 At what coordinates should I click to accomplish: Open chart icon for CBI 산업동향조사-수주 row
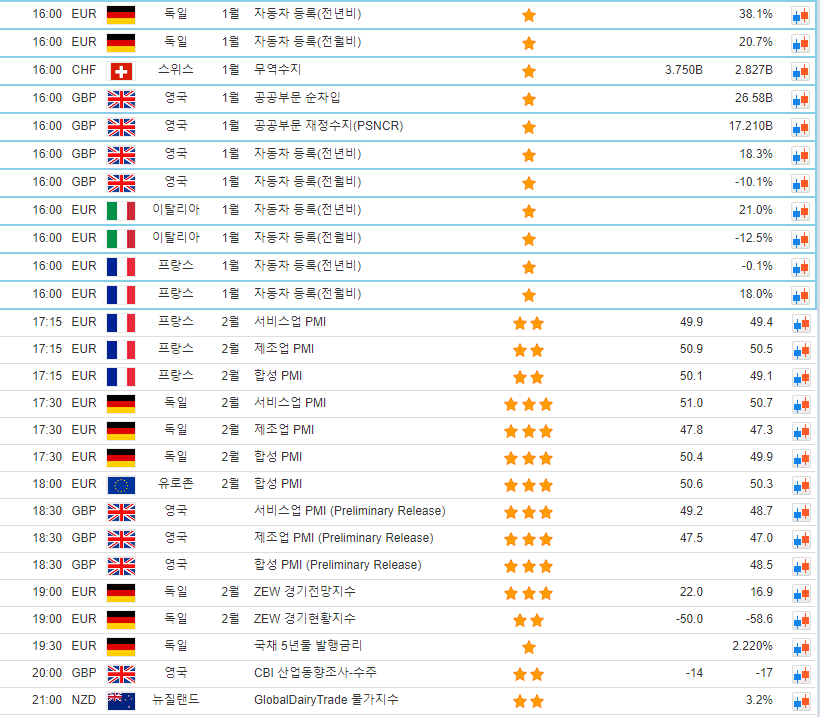click(800, 674)
